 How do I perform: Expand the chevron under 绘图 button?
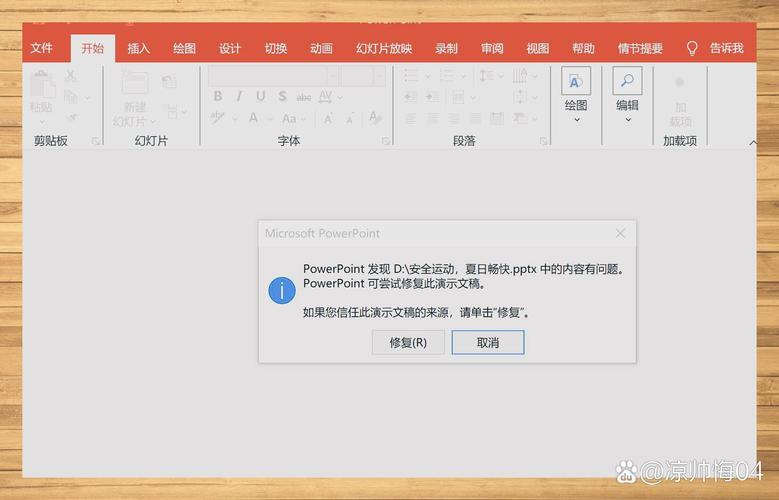[577, 120]
